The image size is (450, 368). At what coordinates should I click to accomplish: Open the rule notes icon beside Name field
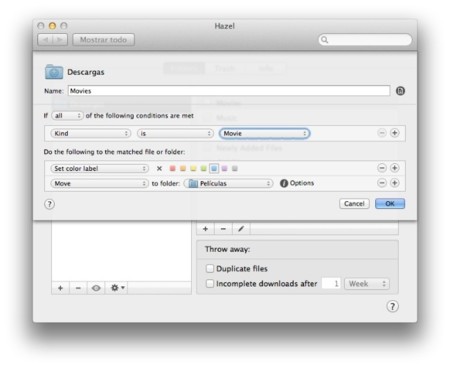400,91
